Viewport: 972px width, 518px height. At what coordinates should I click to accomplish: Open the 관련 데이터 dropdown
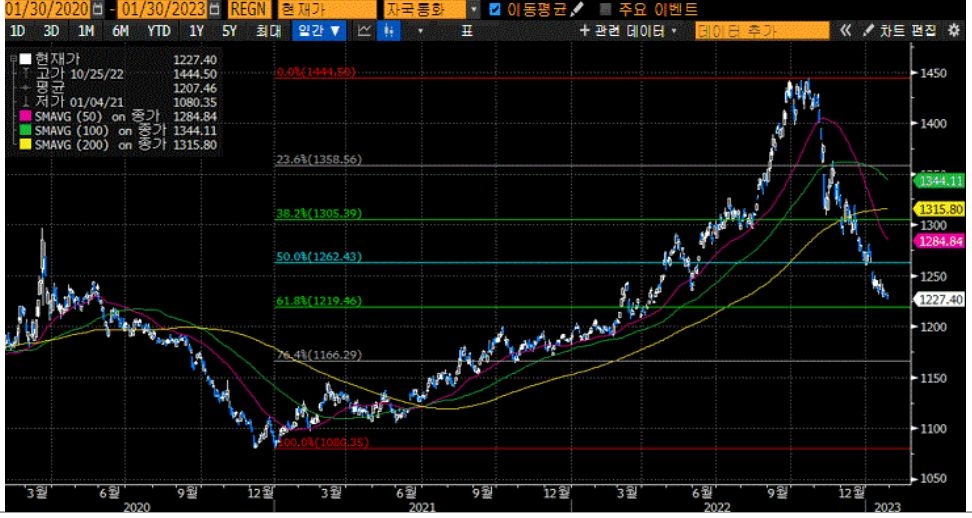point(629,31)
